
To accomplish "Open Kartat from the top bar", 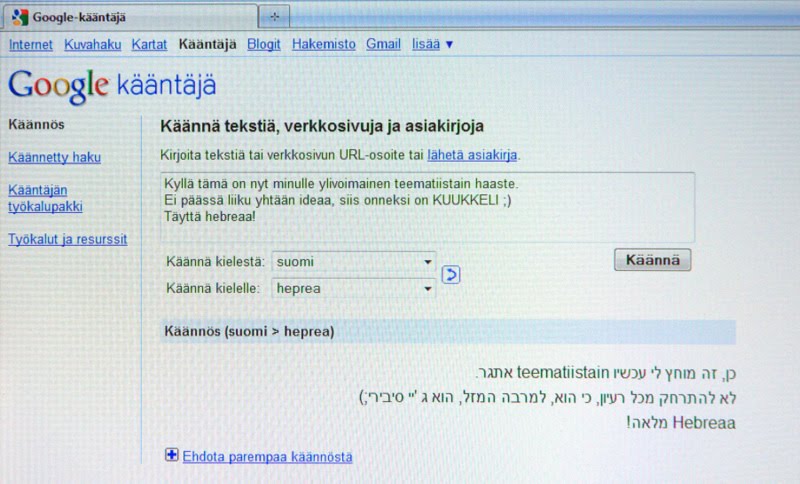I will tap(149, 45).
